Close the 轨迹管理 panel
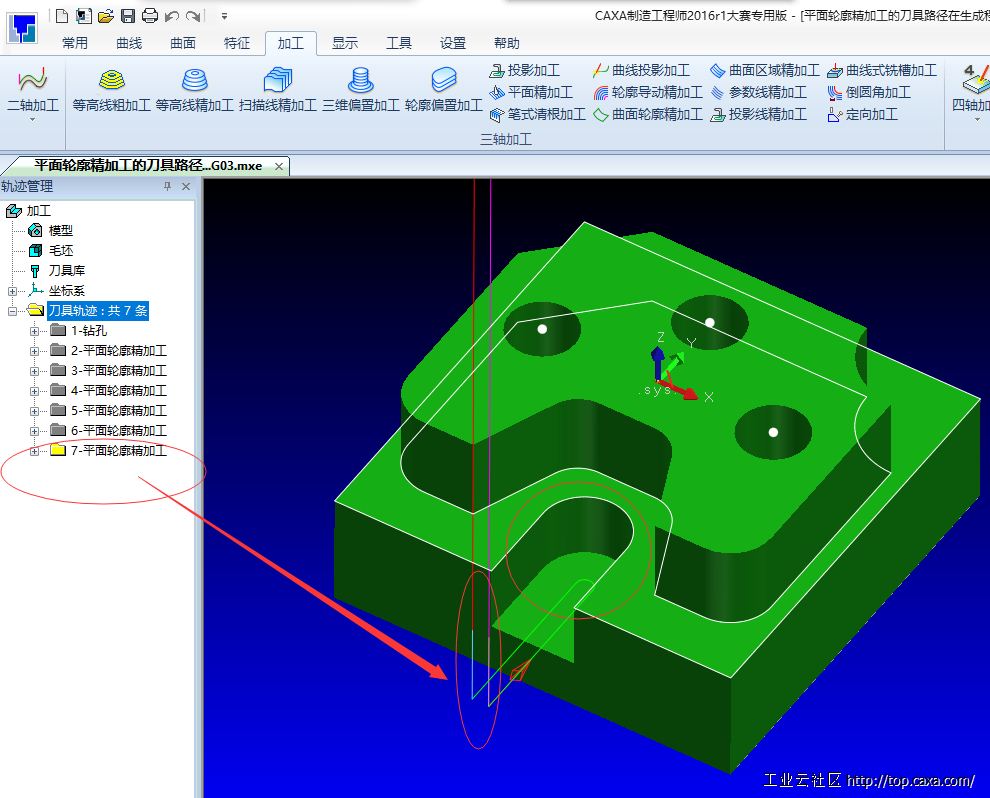Screen dimensions: 990x798 pyautogui.click(x=186, y=186)
